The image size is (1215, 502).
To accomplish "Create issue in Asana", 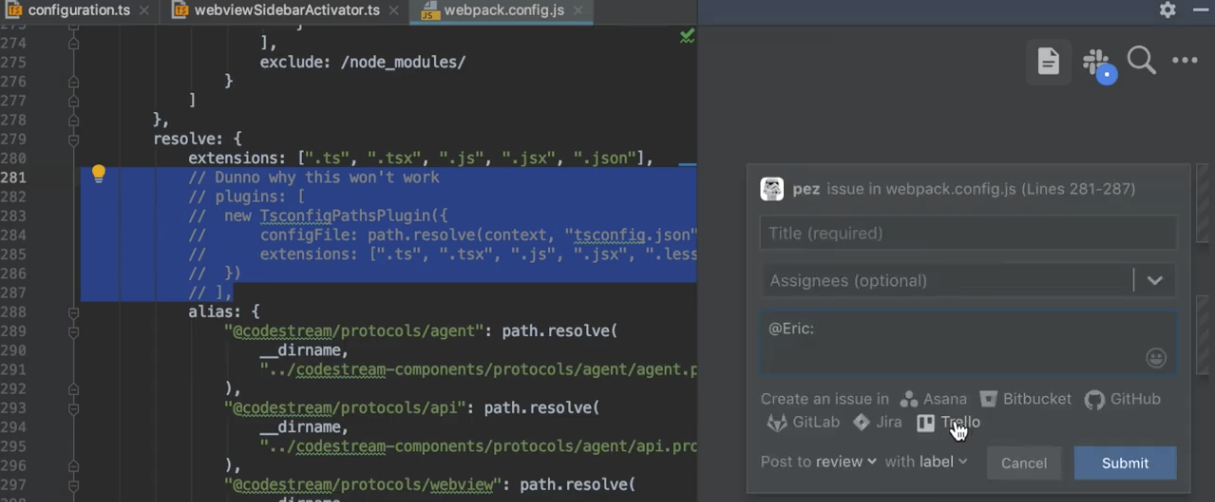I will coord(933,399).
